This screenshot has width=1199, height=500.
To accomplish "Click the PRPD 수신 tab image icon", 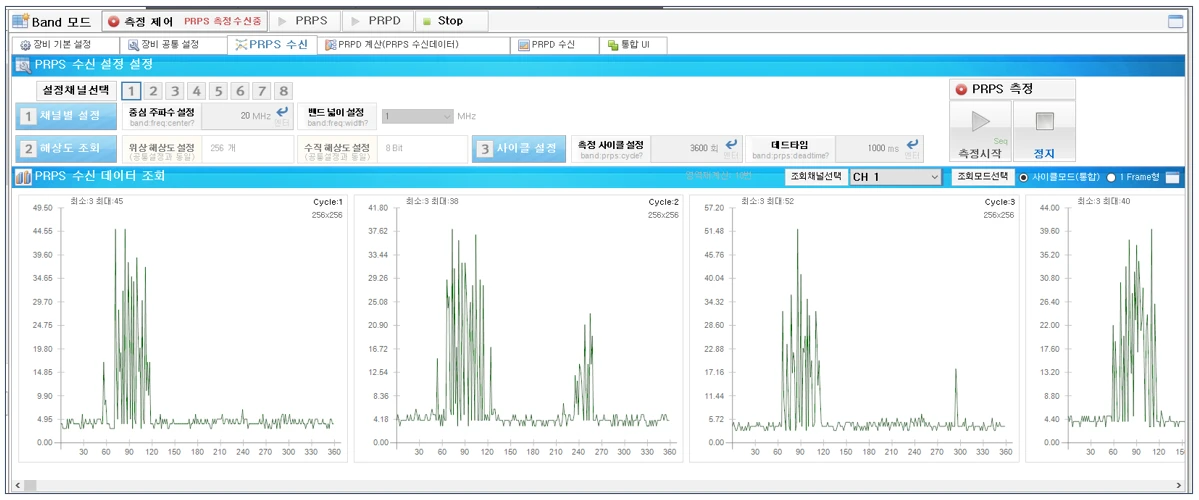I will pos(524,45).
